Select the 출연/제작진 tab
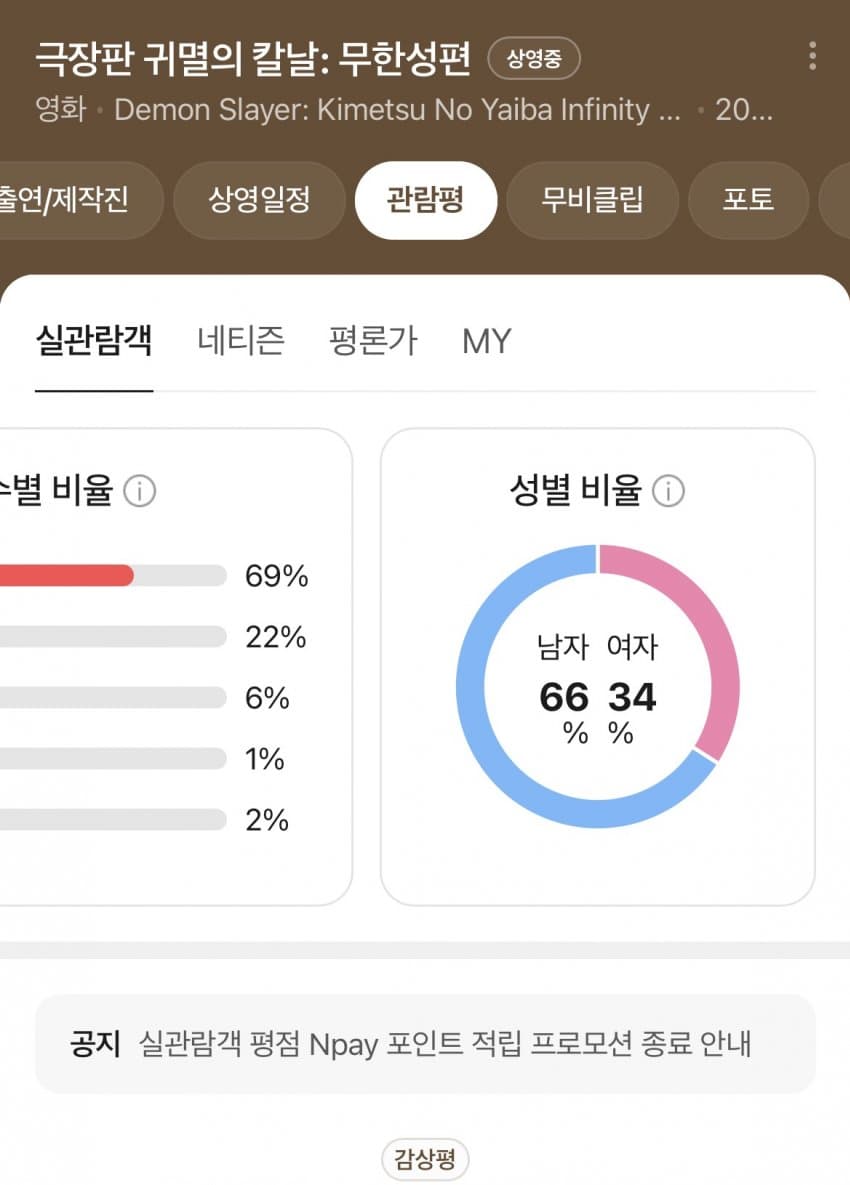This screenshot has width=850, height=1185. coord(80,200)
